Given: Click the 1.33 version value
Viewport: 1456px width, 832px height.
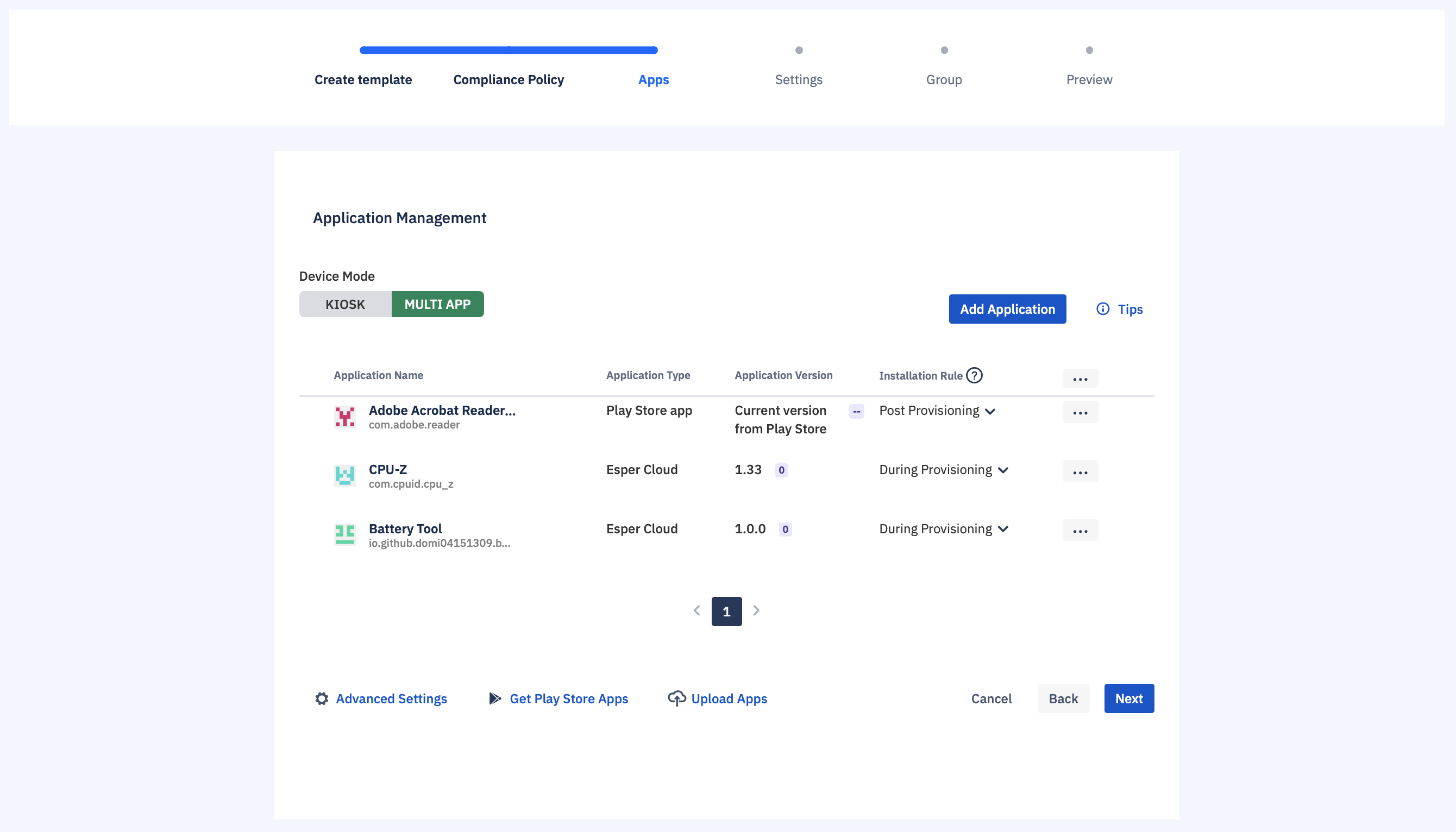Looking at the screenshot, I should pyautogui.click(x=748, y=470).
